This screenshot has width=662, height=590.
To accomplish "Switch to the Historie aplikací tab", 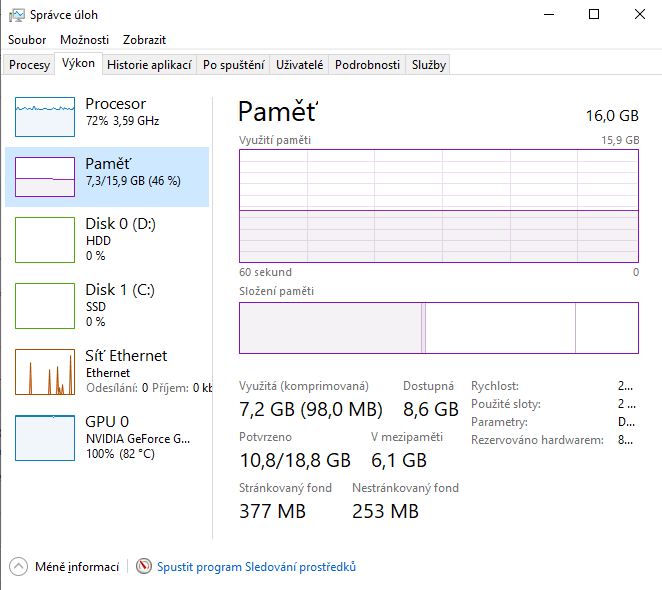I will 149,65.
